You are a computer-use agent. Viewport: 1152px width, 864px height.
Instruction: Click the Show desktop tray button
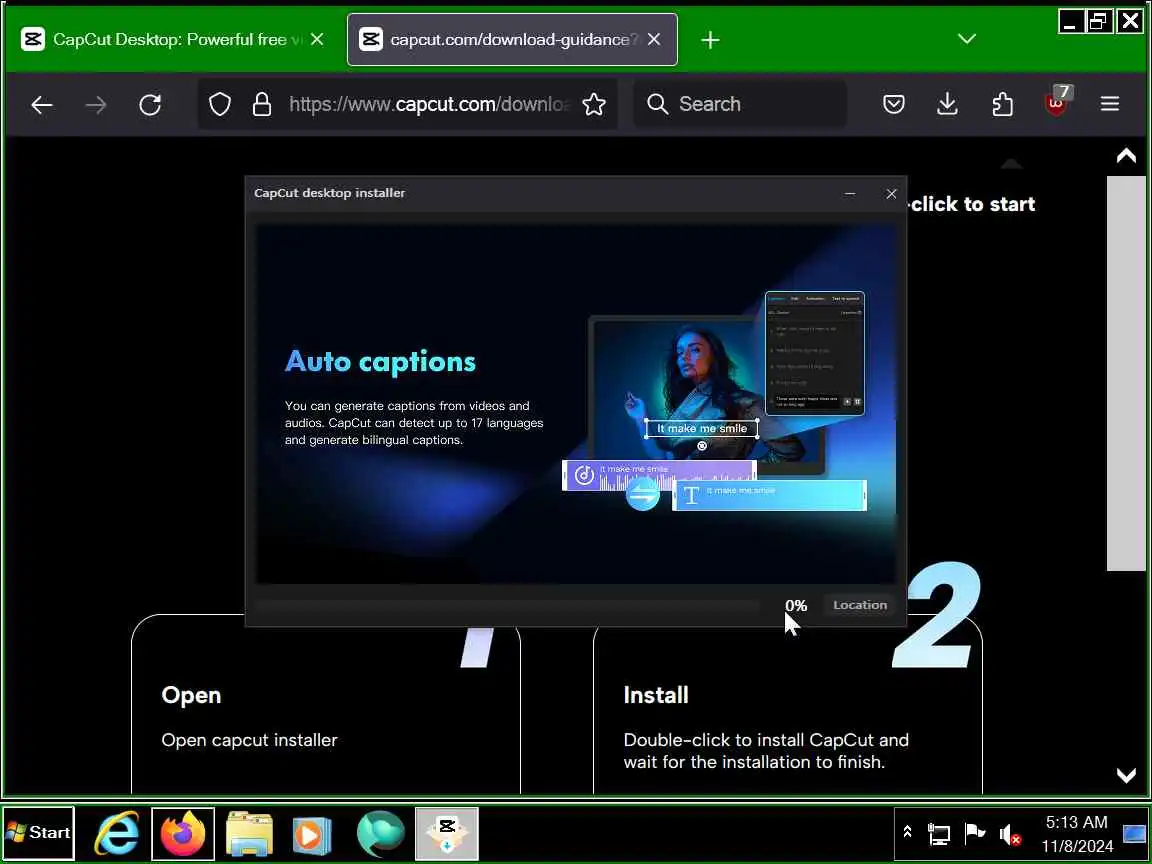coord(1134,833)
